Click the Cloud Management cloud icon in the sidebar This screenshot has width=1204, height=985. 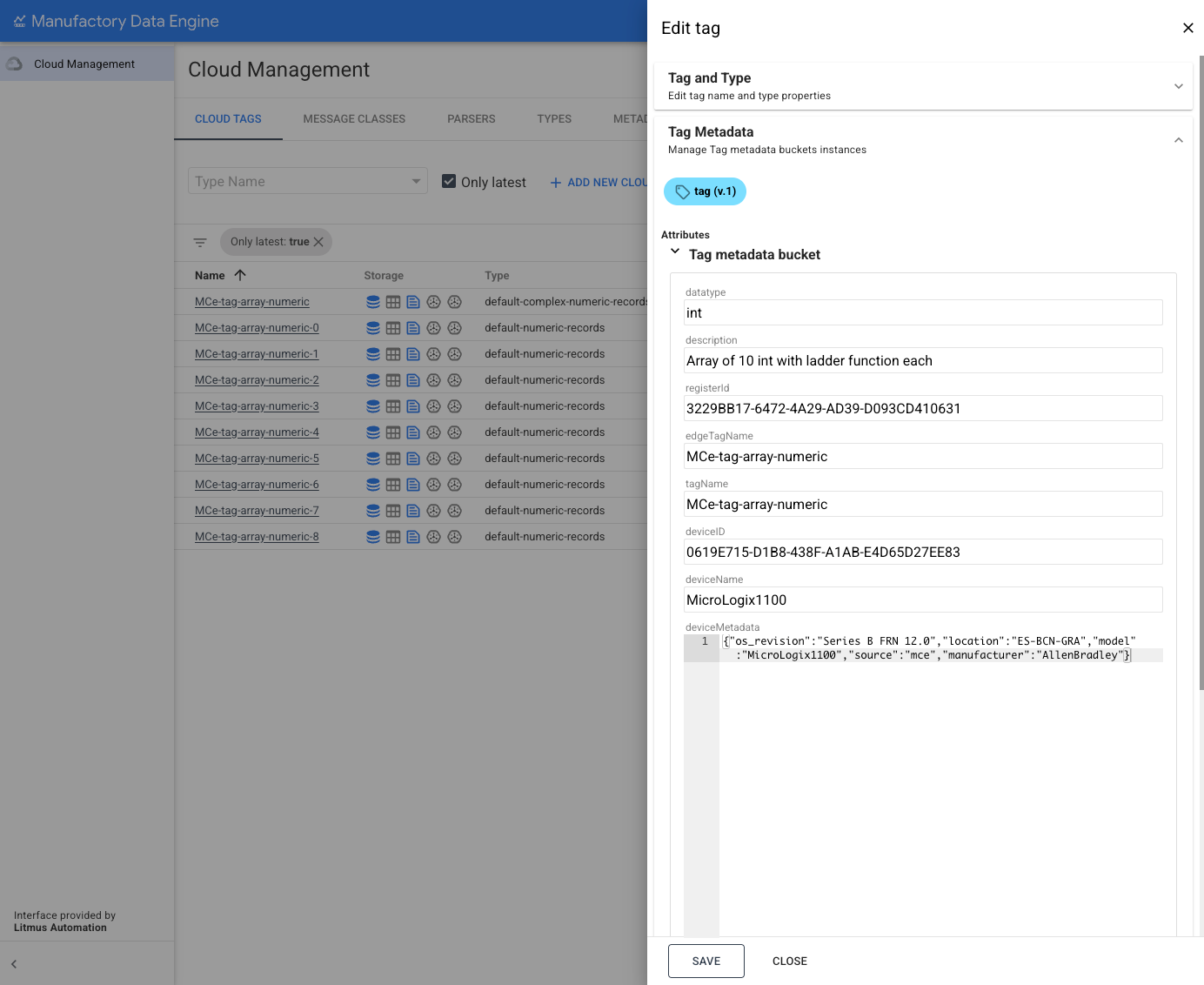[14, 63]
